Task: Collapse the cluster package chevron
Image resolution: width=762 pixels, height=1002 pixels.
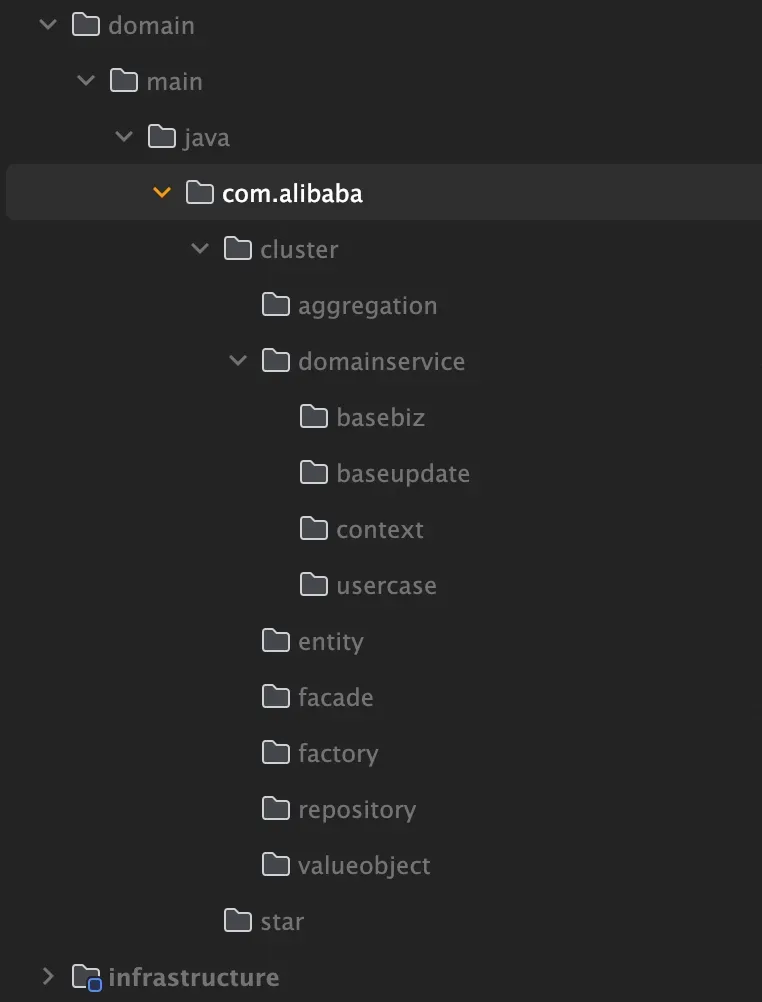Action: pos(200,249)
